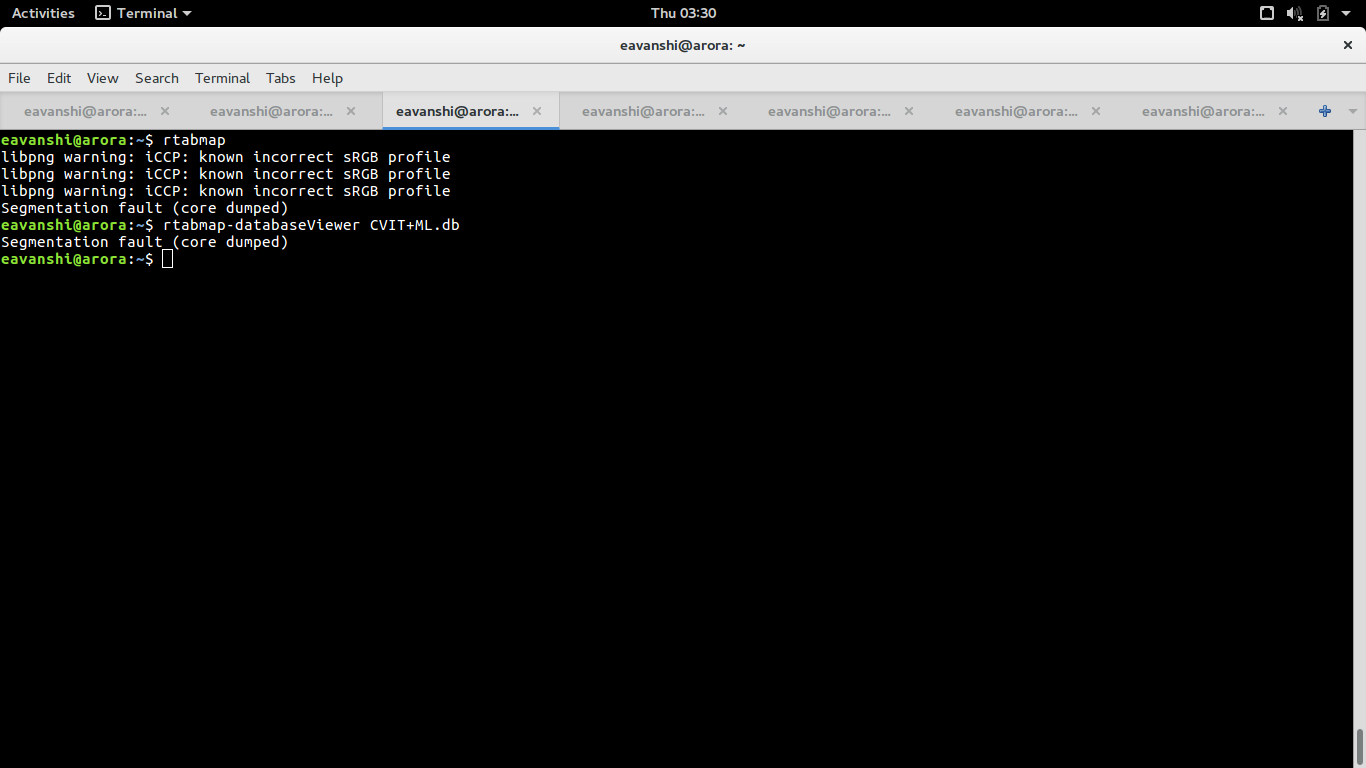Switch to the second terminal tab

coord(271,111)
